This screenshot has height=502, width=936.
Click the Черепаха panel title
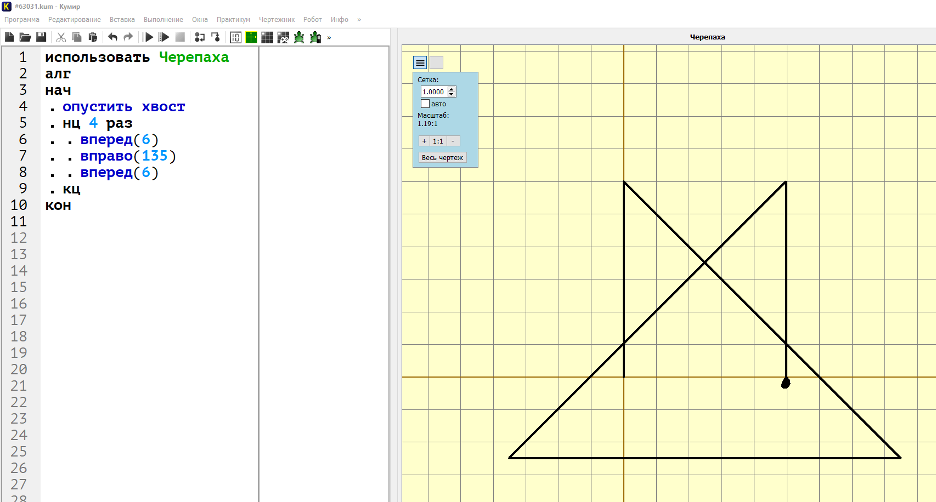click(707, 37)
